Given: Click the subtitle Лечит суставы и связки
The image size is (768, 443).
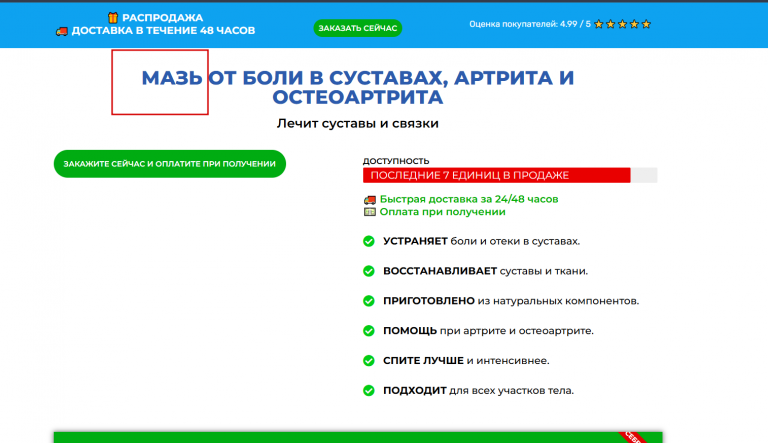Looking at the screenshot, I should coord(358,123).
